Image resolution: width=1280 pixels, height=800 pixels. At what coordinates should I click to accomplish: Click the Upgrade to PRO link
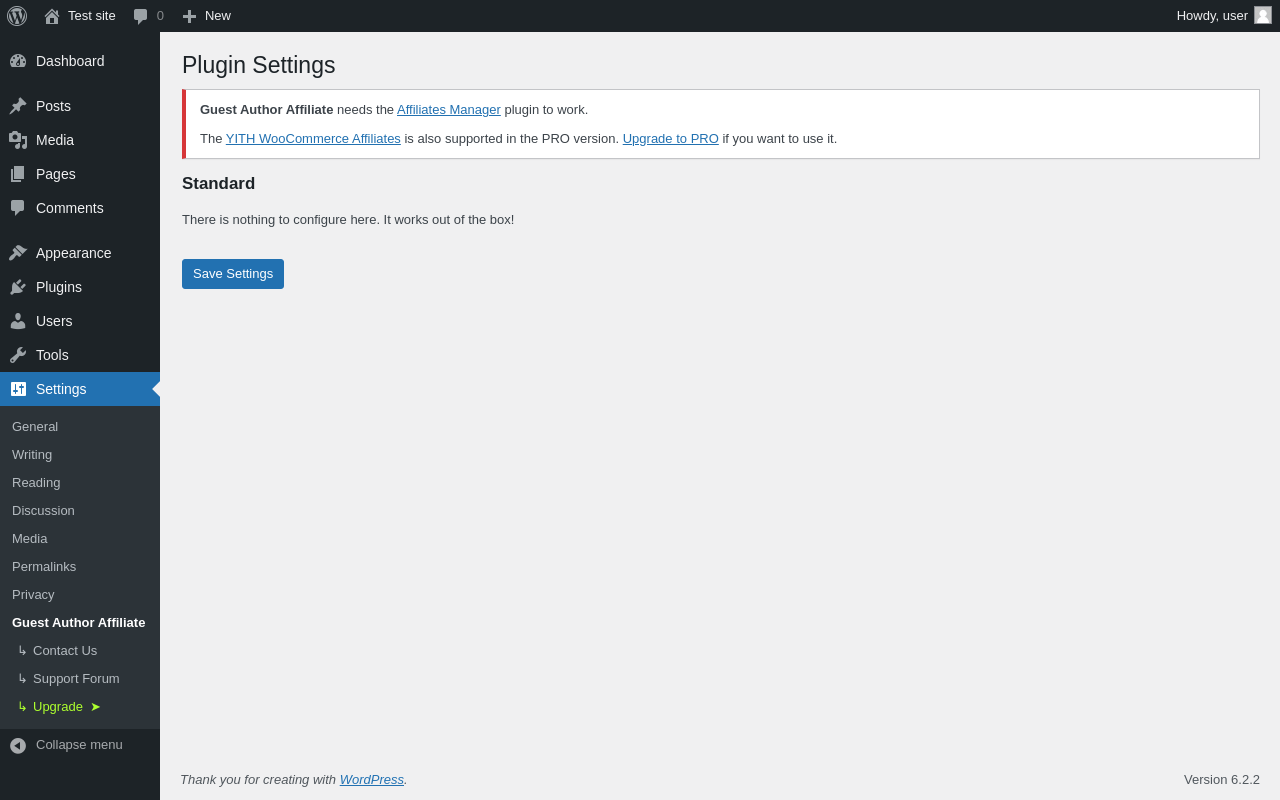click(671, 139)
